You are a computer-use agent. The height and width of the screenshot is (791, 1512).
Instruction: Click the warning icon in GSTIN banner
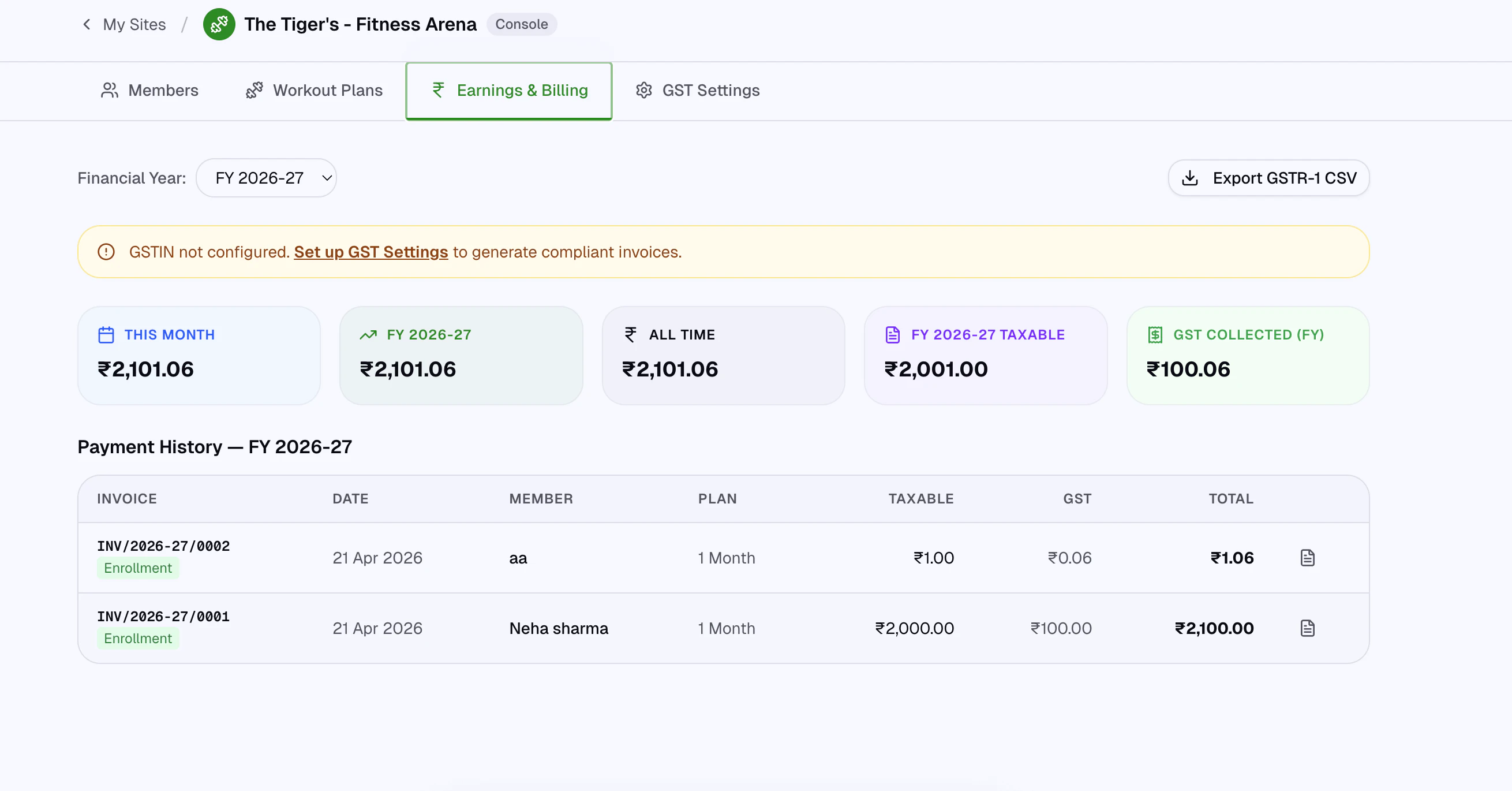point(106,252)
